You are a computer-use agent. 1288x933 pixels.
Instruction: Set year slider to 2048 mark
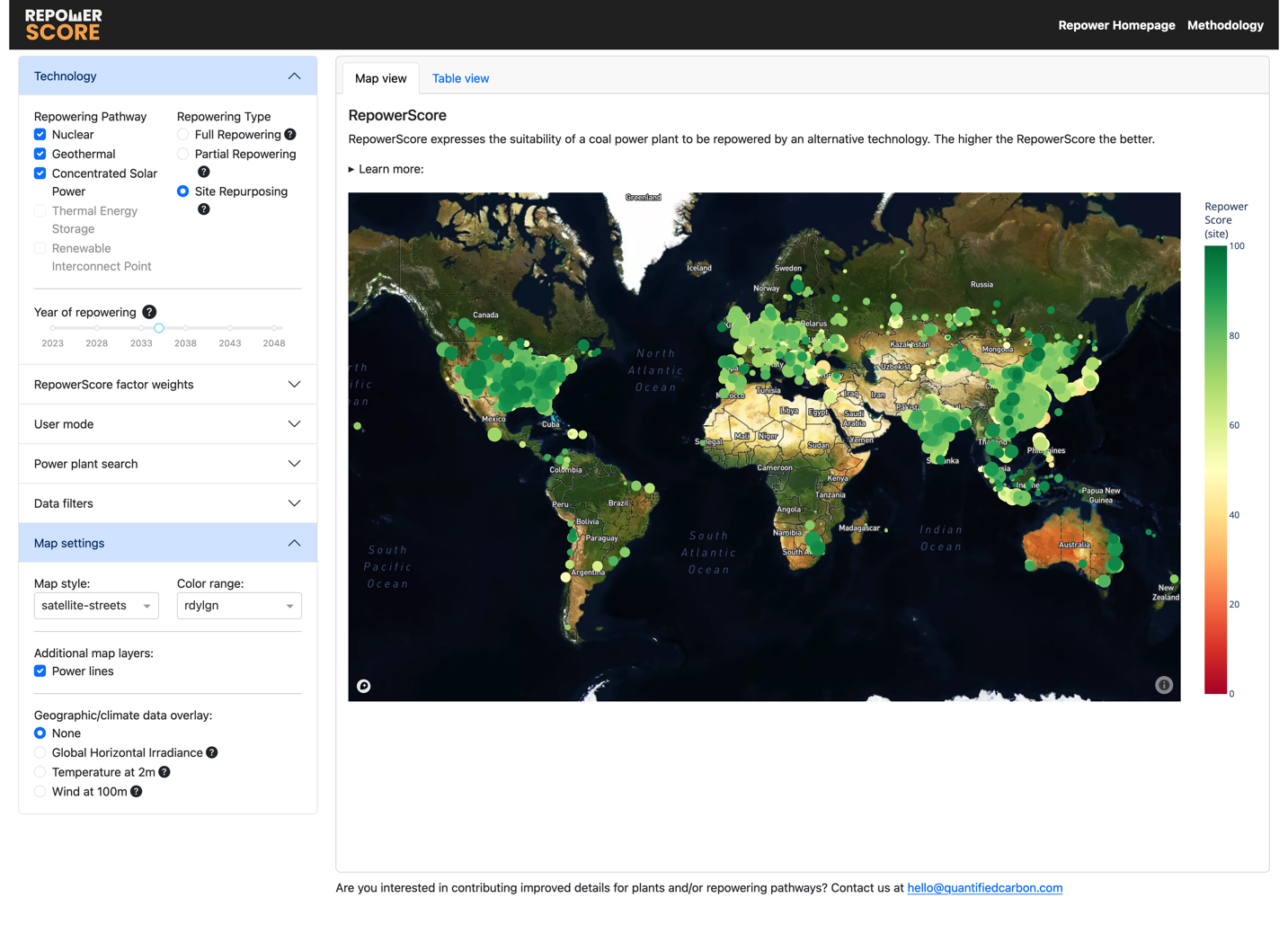coord(274,328)
